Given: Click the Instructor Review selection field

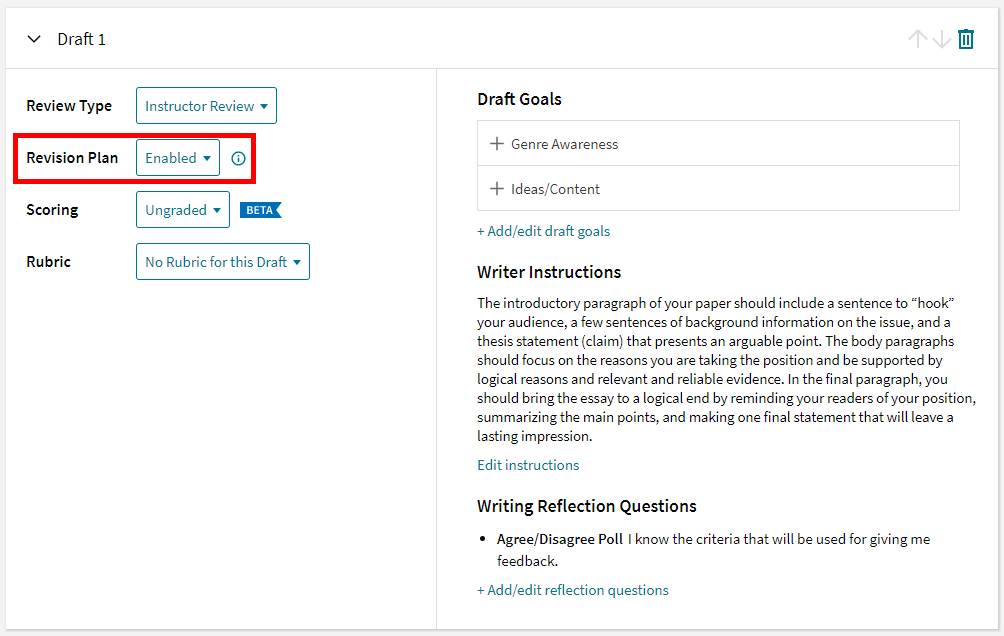Looking at the screenshot, I should pyautogui.click(x=206, y=105).
